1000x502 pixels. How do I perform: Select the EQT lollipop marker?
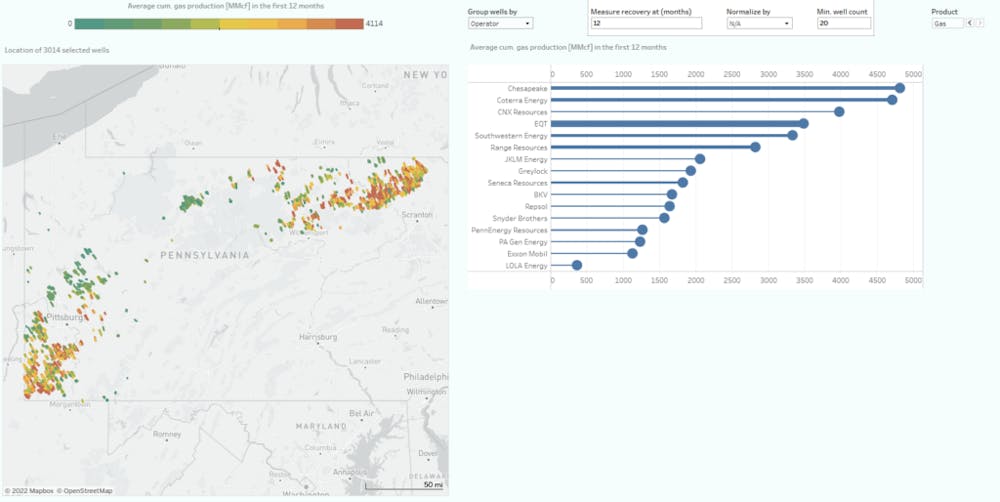tap(804, 124)
